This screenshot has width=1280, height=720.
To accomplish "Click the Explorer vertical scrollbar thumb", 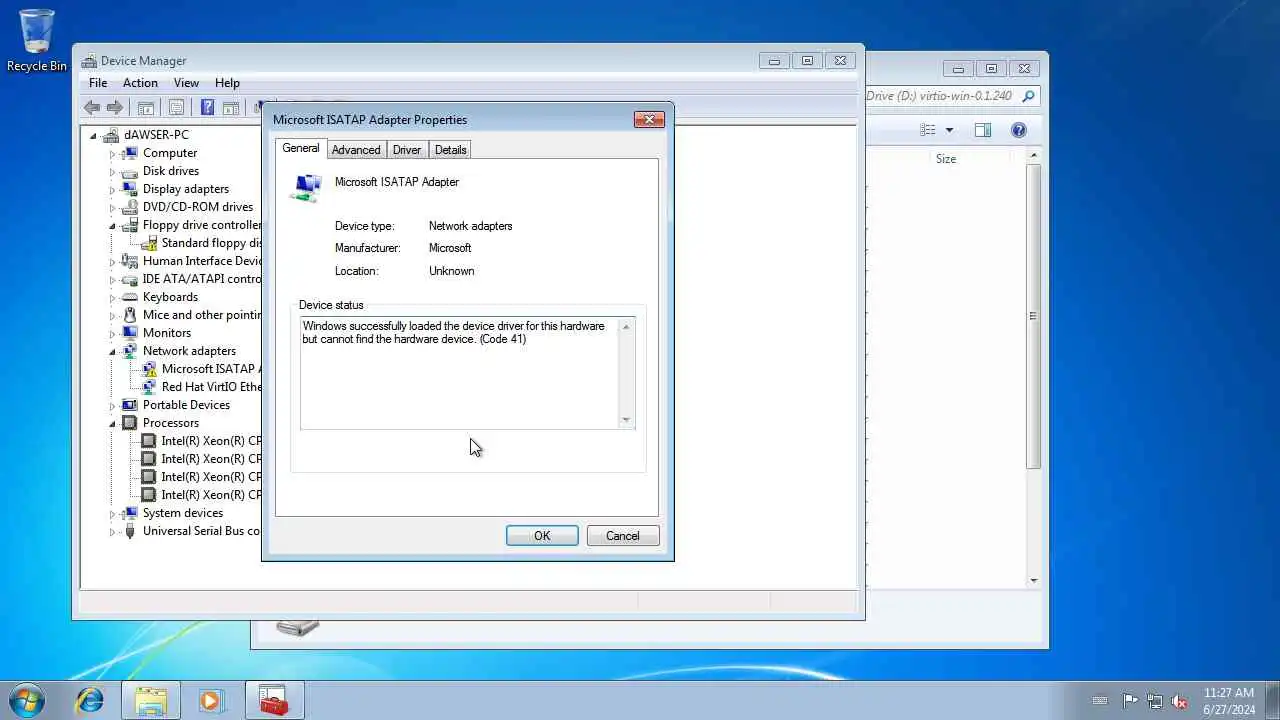I will click(x=1033, y=317).
